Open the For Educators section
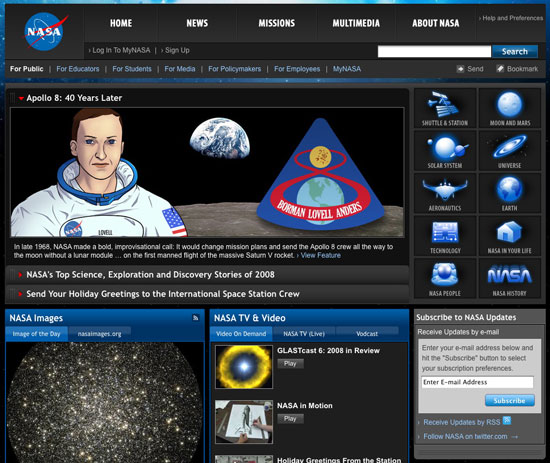This screenshot has width=550, height=463. (x=78, y=69)
